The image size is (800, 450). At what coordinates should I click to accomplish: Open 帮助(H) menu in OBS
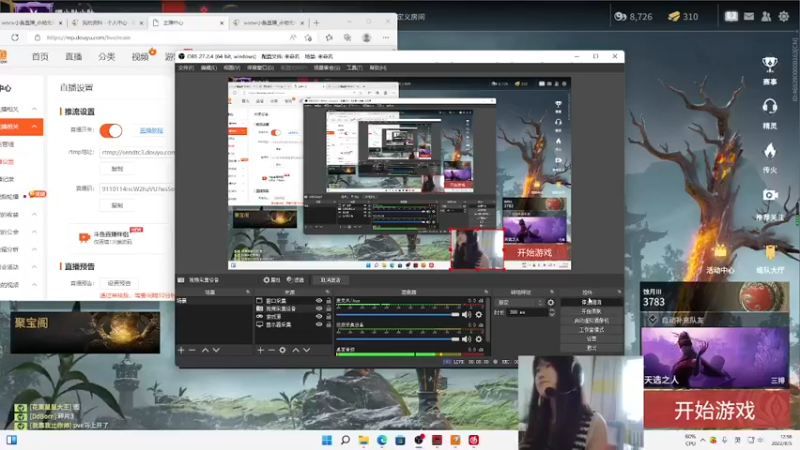point(378,67)
